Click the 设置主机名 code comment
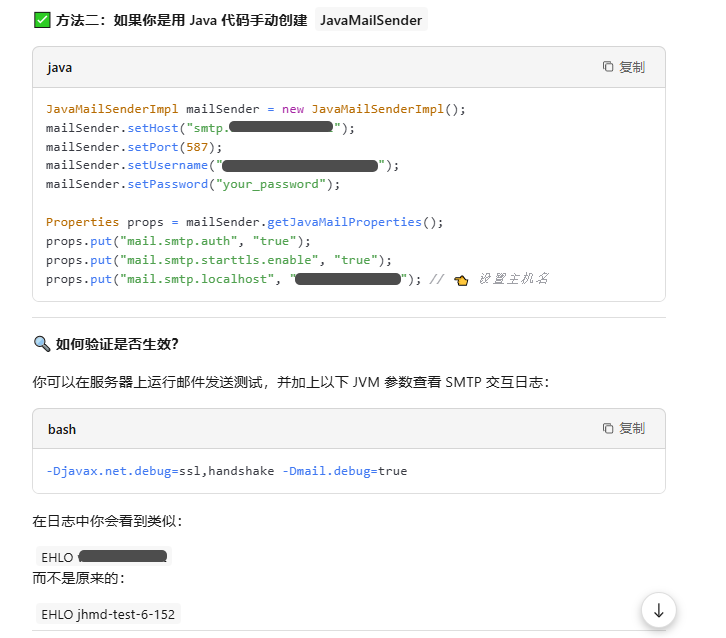Viewport: 726px width, 638px height. pyautogui.click(x=514, y=279)
